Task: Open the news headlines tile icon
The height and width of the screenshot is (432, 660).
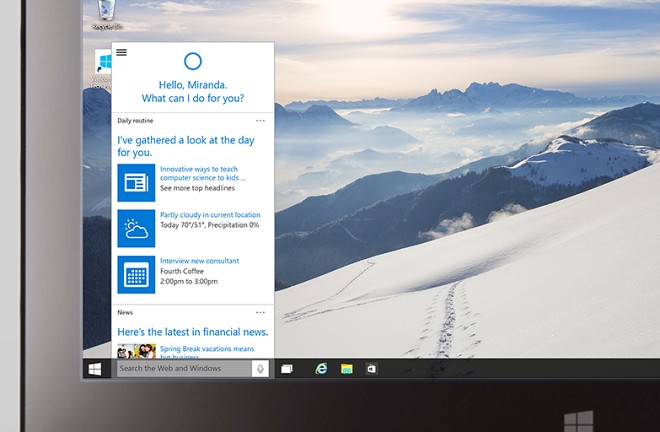Action: 136,183
